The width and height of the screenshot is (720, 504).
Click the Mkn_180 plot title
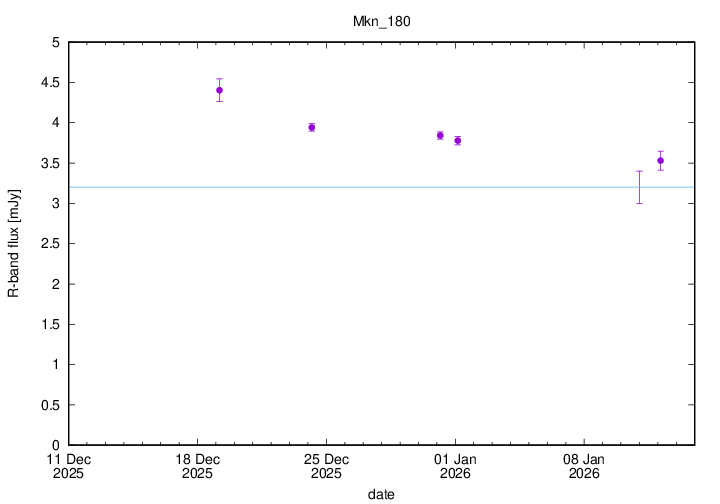(380, 20)
